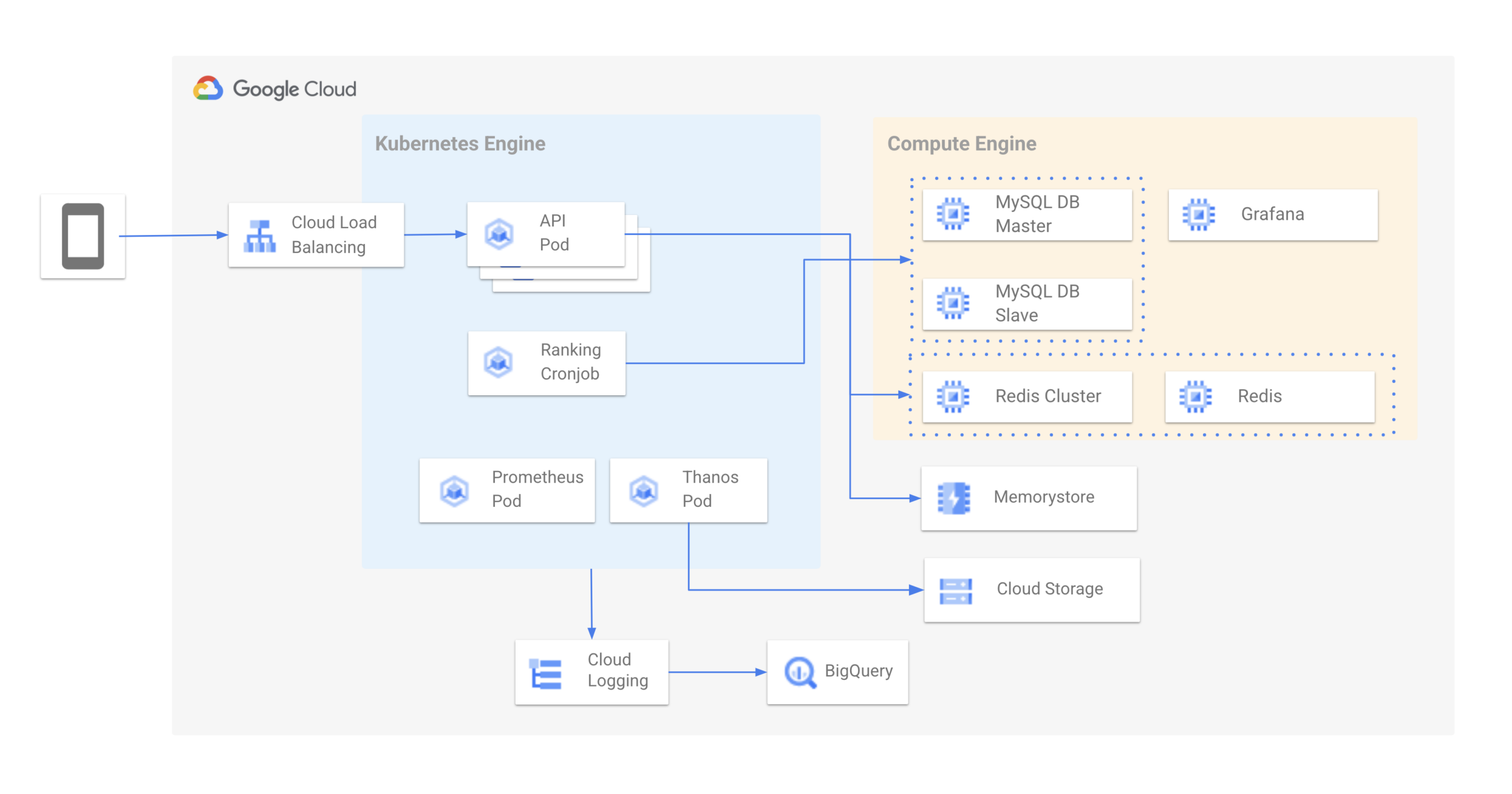Select the Compute Engine heading
Screen dimensions: 1512x794
click(961, 144)
